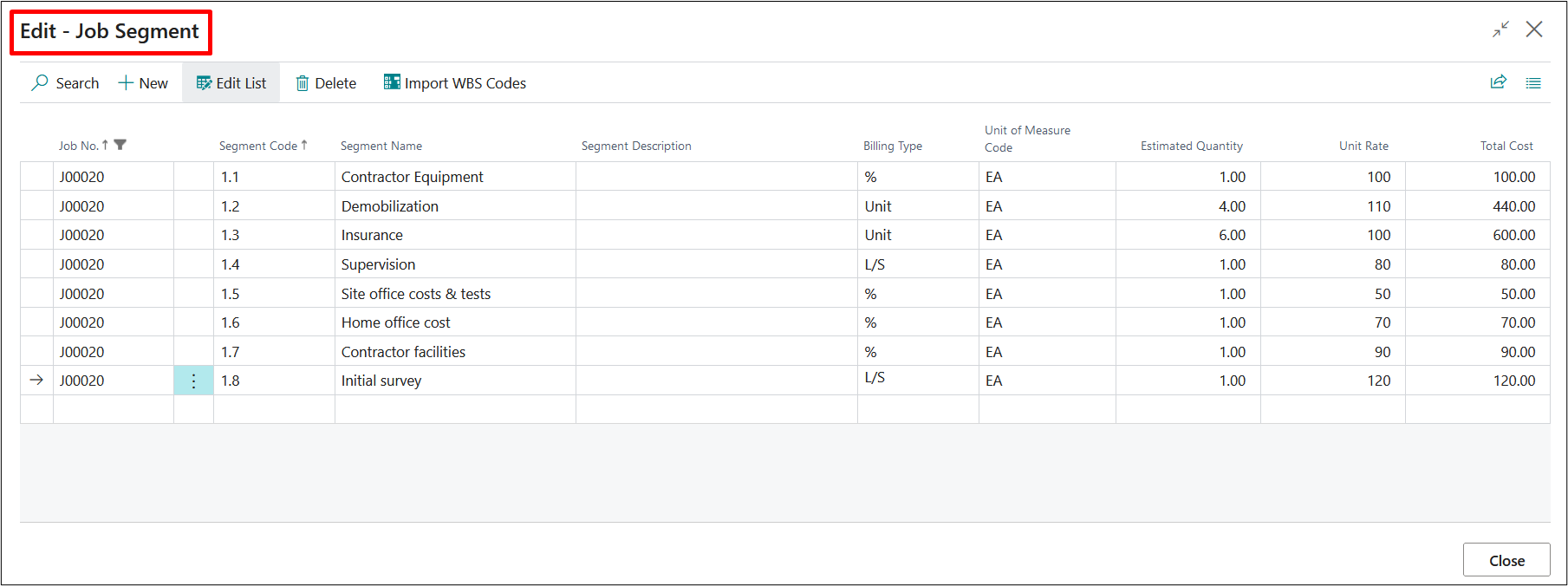Screen dimensions: 1568x586
Task: Click the Close button
Action: pos(1506,560)
